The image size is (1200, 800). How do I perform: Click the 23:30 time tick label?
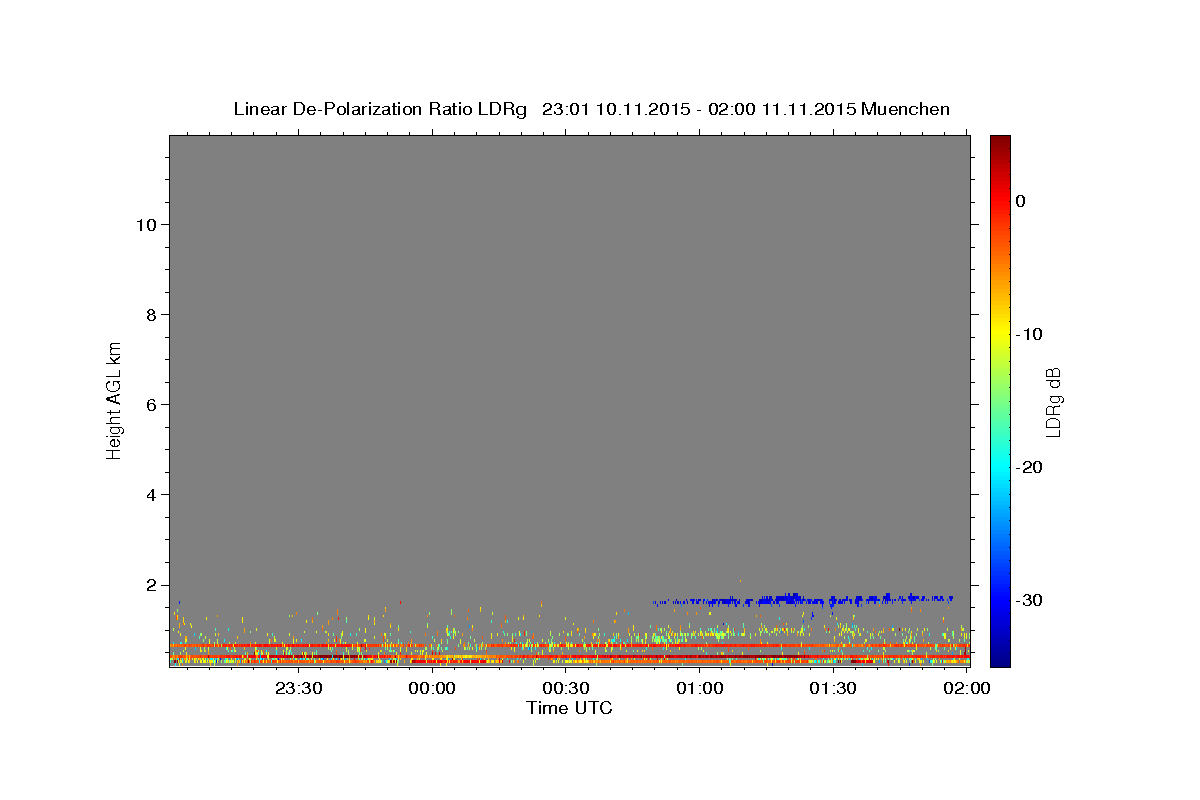click(299, 688)
